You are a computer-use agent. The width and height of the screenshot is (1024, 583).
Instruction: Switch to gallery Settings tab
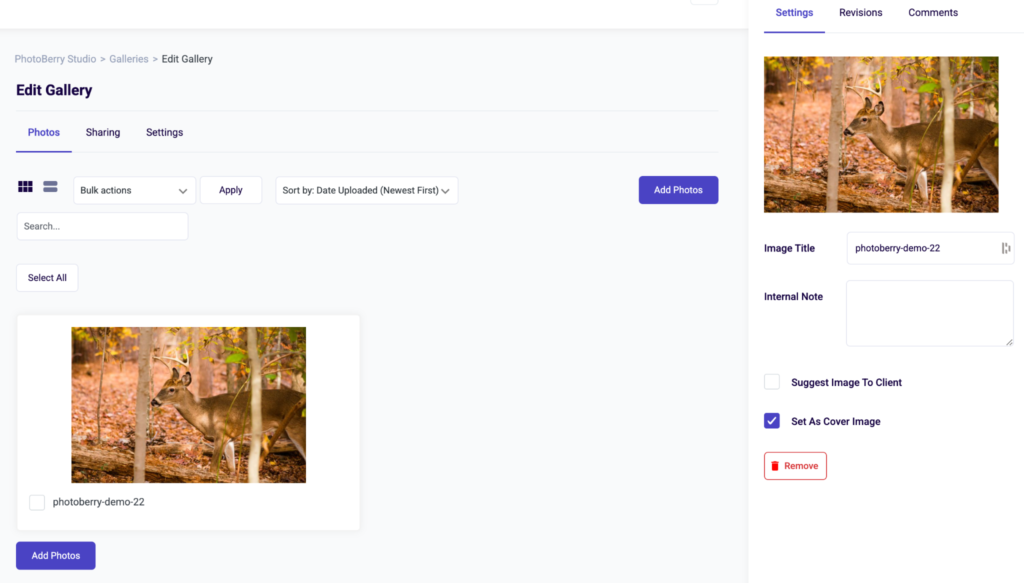point(164,132)
